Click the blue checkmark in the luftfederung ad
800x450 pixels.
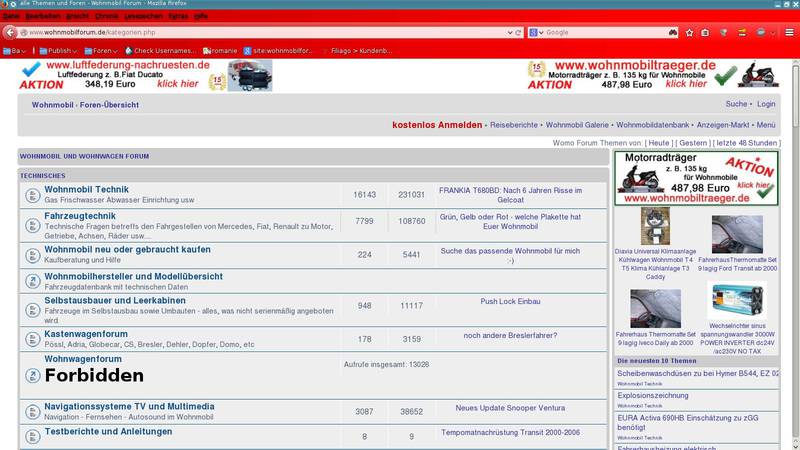click(x=31, y=69)
